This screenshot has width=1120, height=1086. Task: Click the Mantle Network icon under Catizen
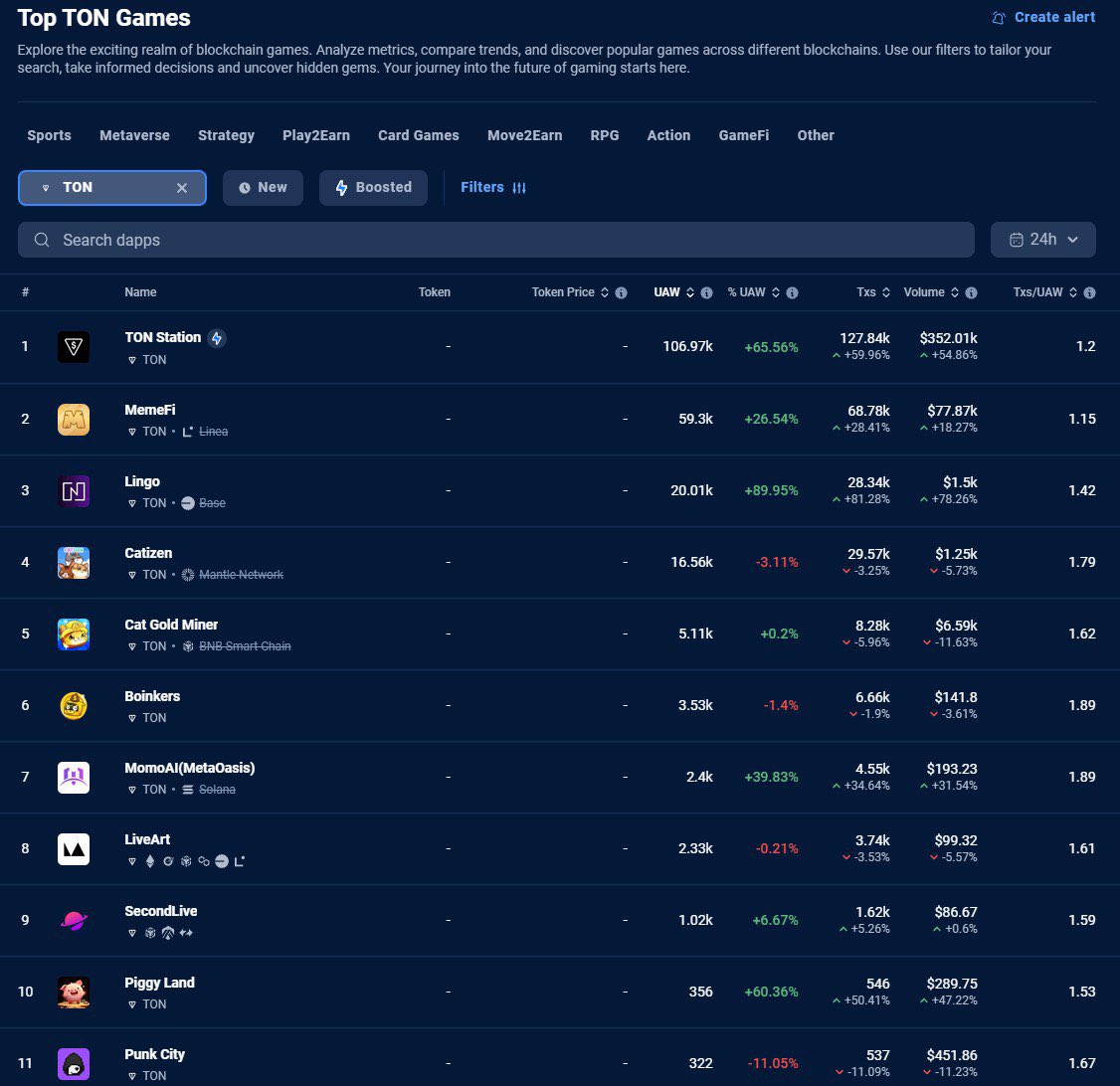(x=188, y=575)
